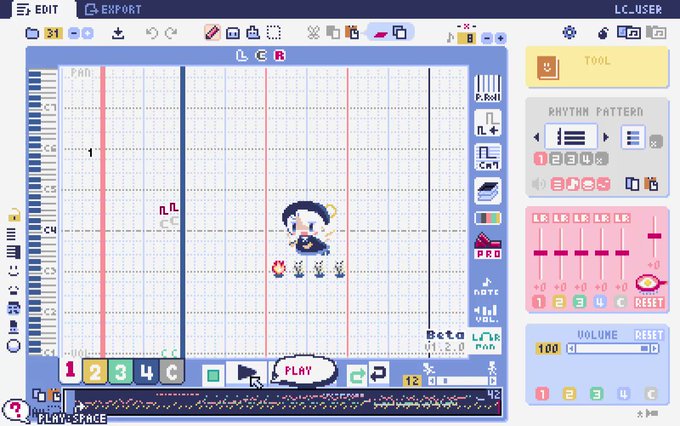The image size is (680, 426).
Task: Click volume slider right arrow
Action: [654, 348]
